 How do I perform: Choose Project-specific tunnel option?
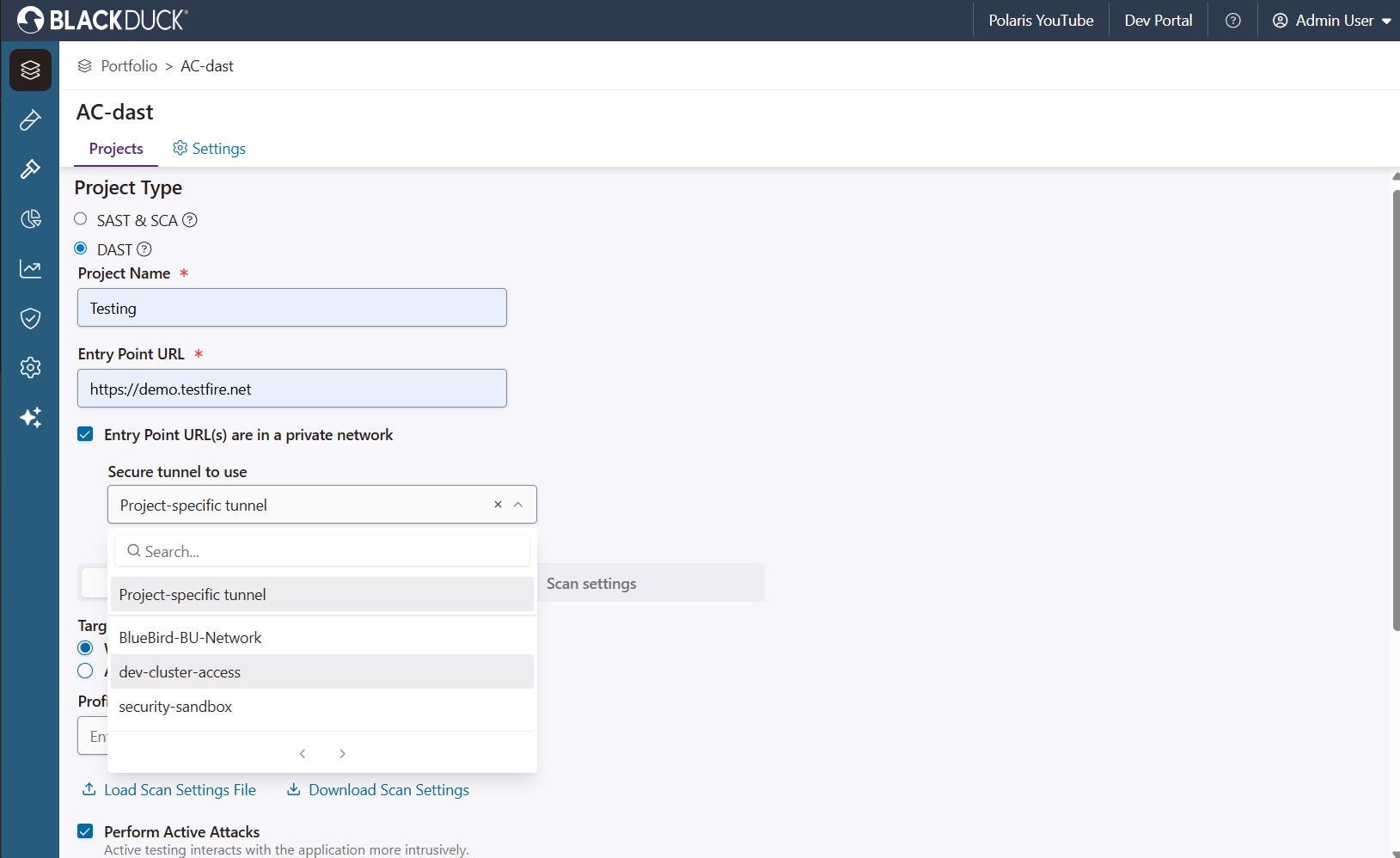322,595
